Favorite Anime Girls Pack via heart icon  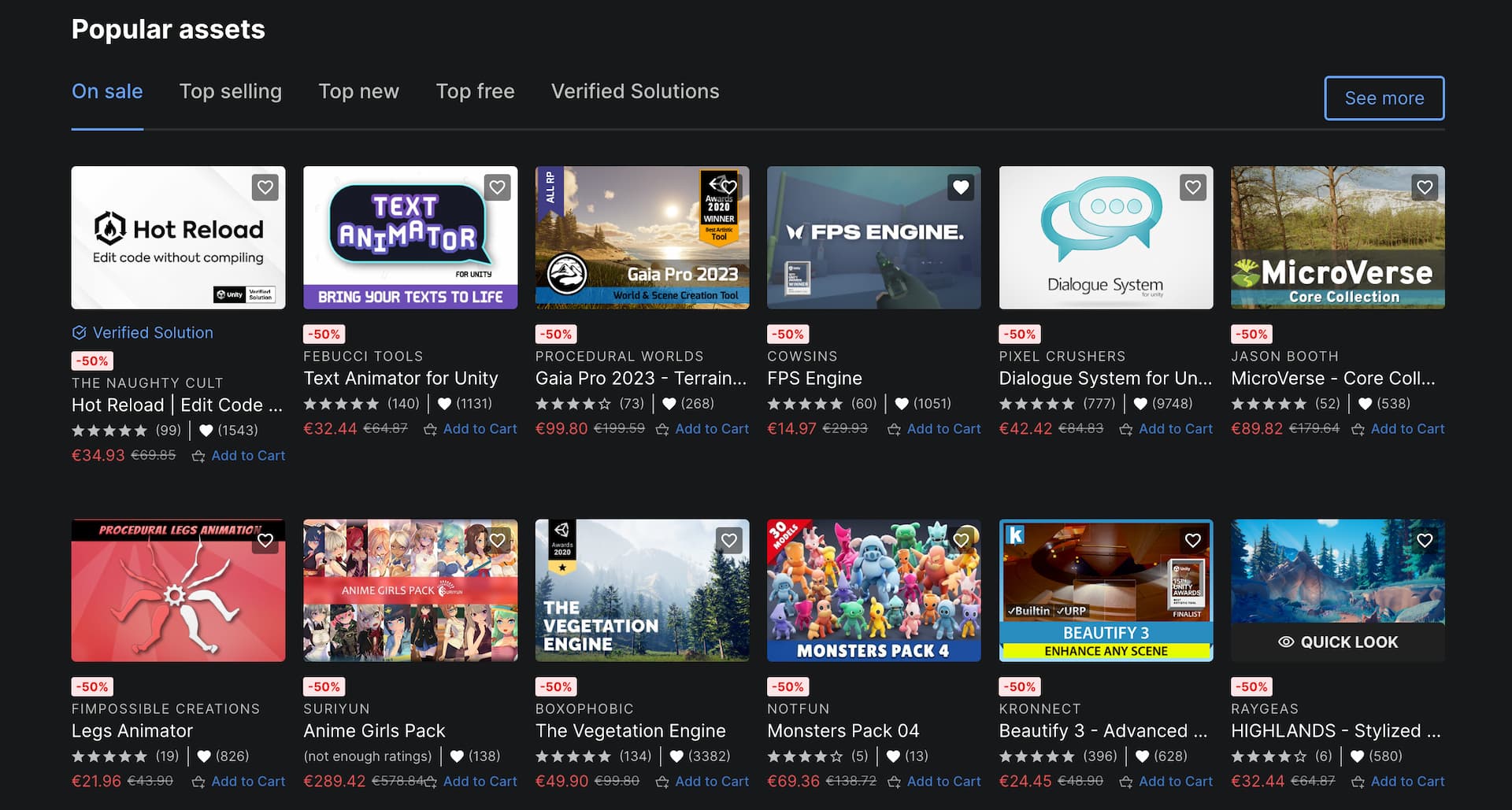[x=497, y=540]
